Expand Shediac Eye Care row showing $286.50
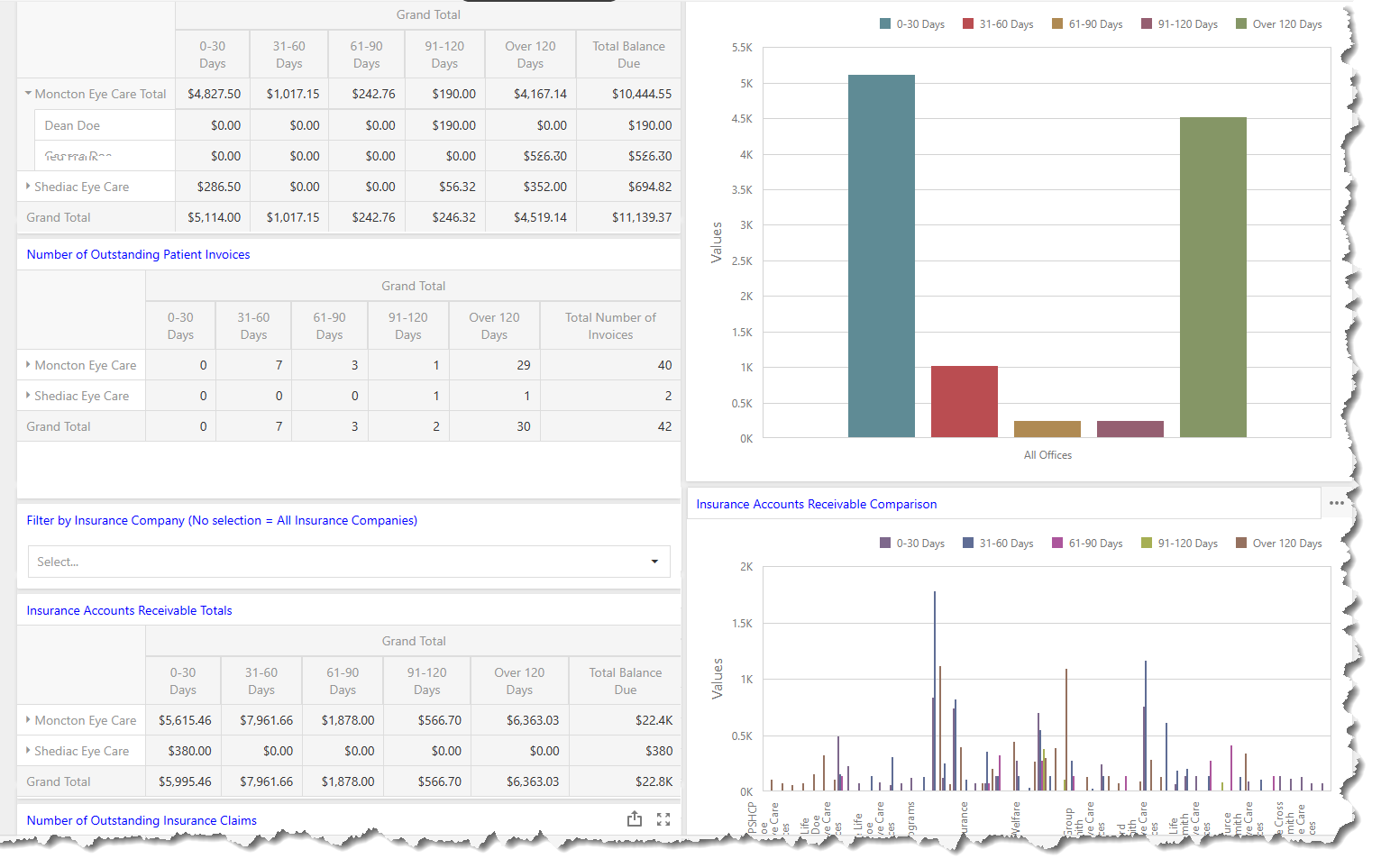Image resolution: width=1381 pixels, height=868 pixels. coord(28,187)
